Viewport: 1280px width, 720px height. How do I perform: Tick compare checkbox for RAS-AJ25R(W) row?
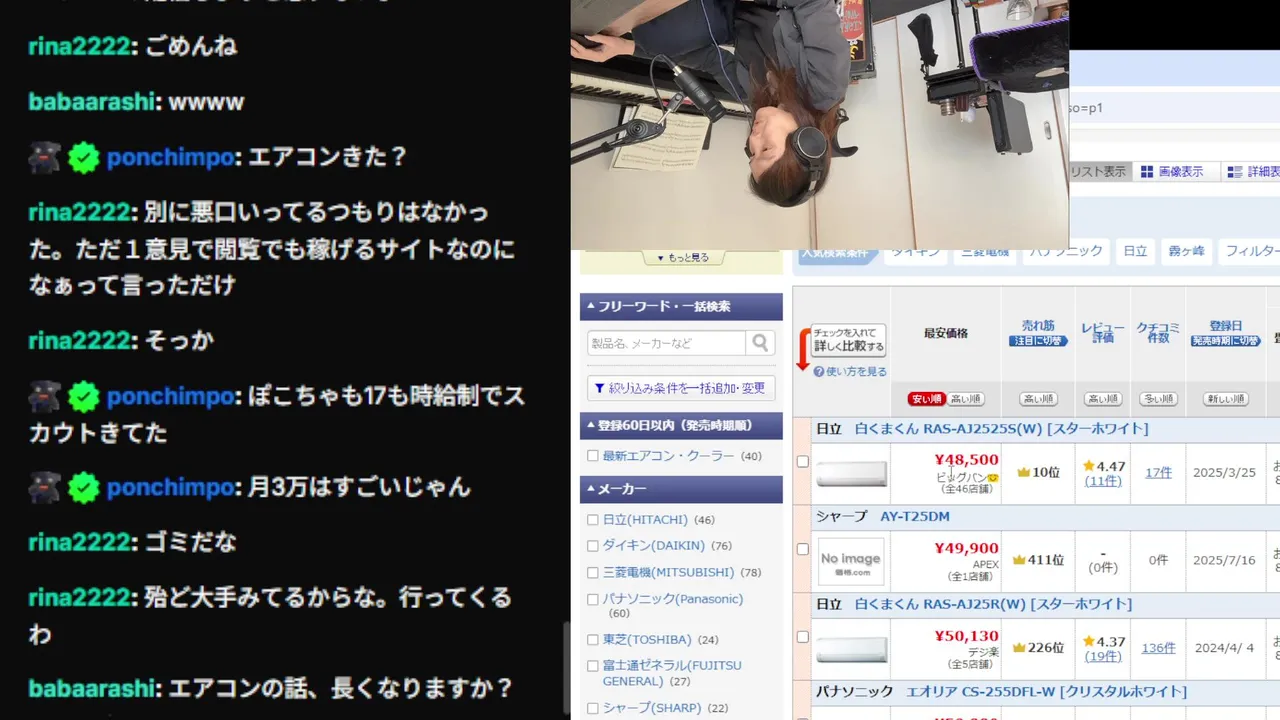pyautogui.click(x=802, y=636)
